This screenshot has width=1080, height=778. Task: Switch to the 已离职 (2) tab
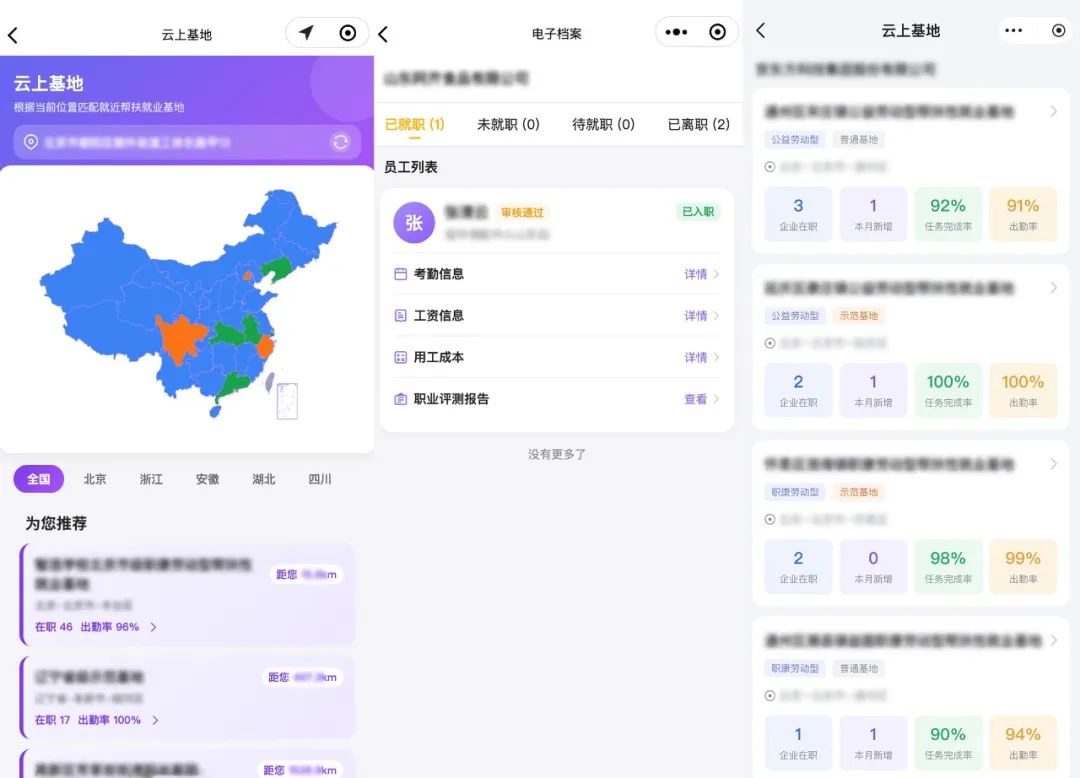[x=698, y=125]
